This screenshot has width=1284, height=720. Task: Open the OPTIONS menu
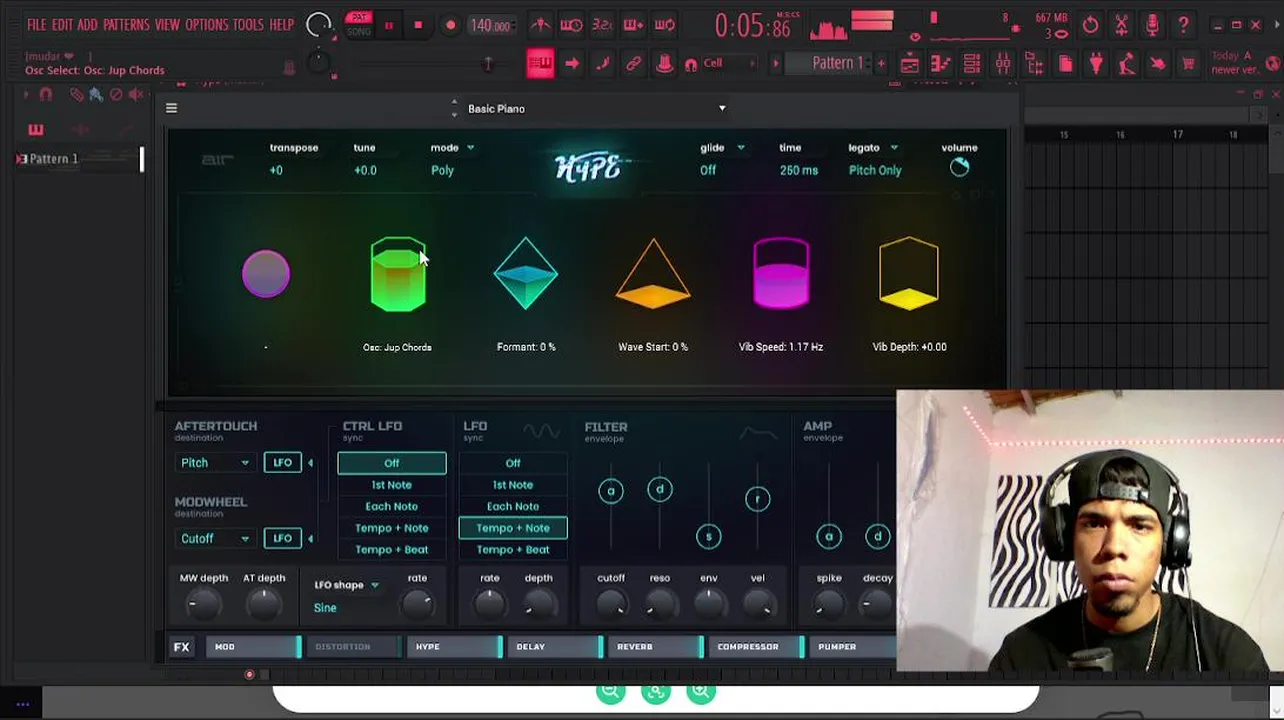[x=207, y=25]
